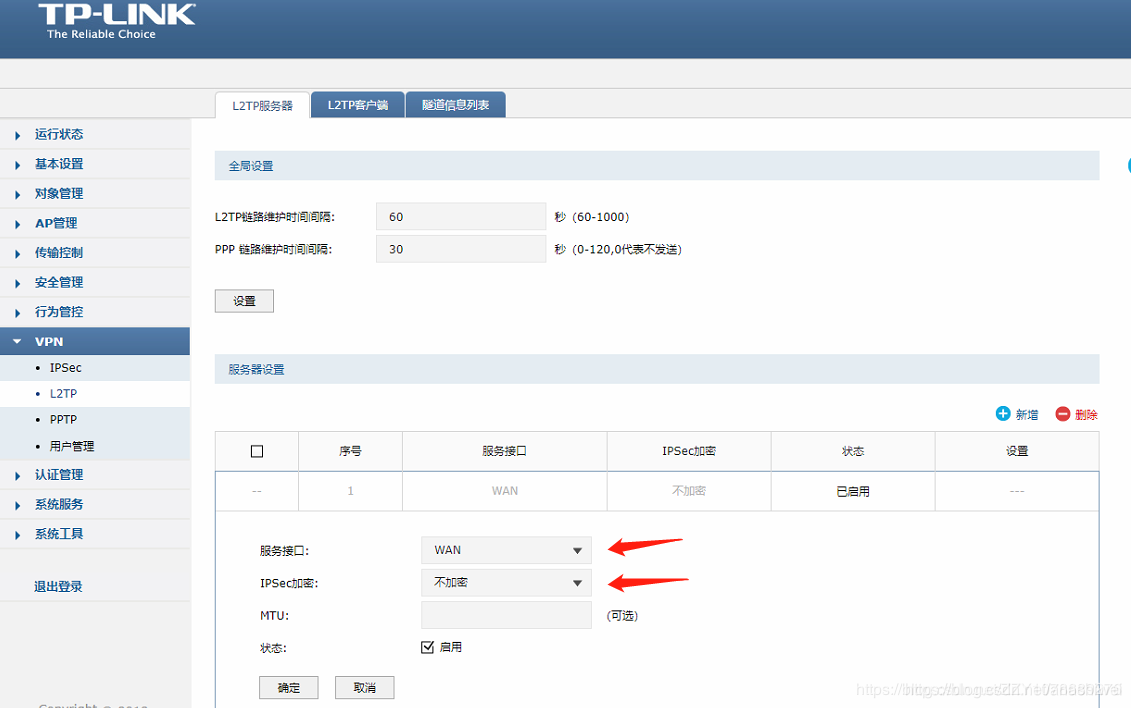Viewport: 1131px width, 708px height.
Task: Click the 确定 confirm button
Action: tap(289, 687)
